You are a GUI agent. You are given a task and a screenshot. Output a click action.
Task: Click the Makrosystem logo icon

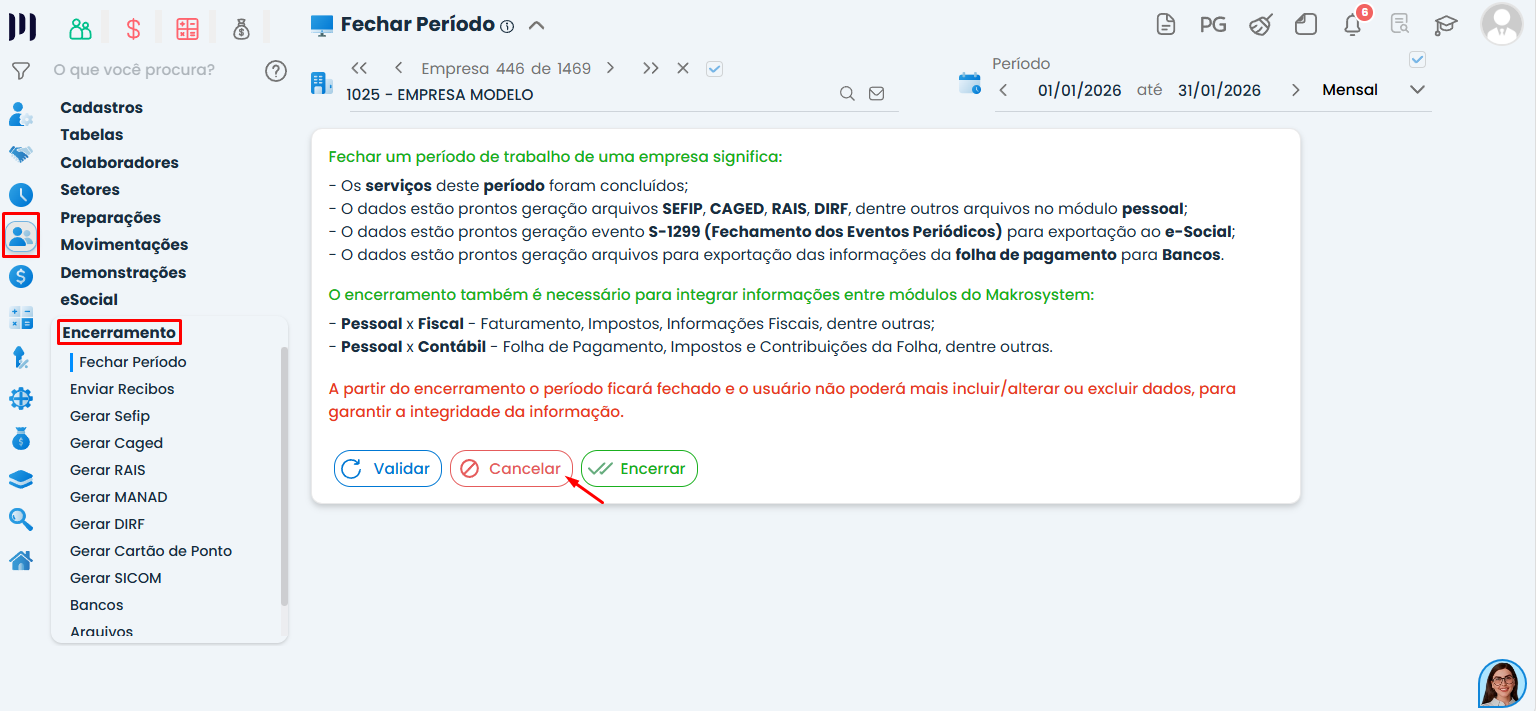(x=21, y=26)
